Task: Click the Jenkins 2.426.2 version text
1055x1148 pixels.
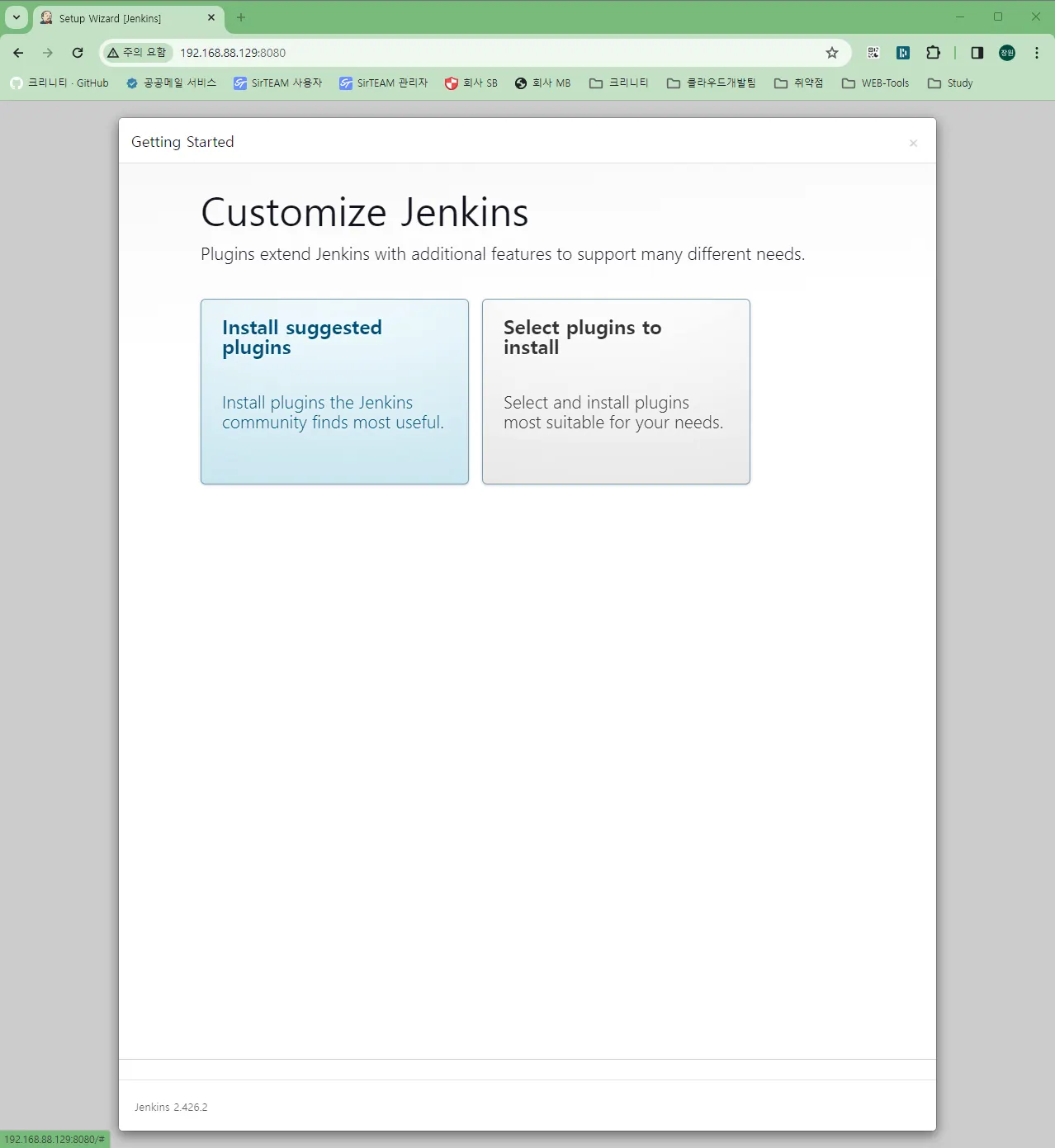Action: (x=171, y=1107)
